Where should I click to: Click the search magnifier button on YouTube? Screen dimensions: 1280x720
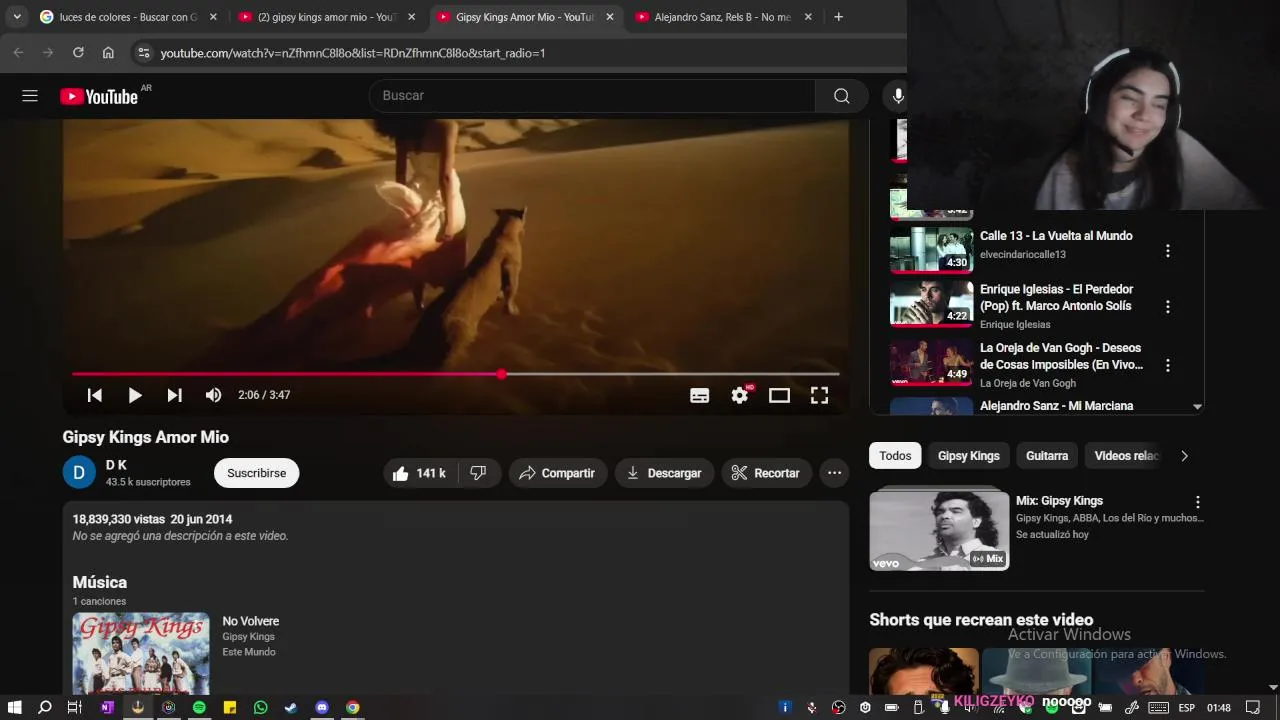(841, 96)
